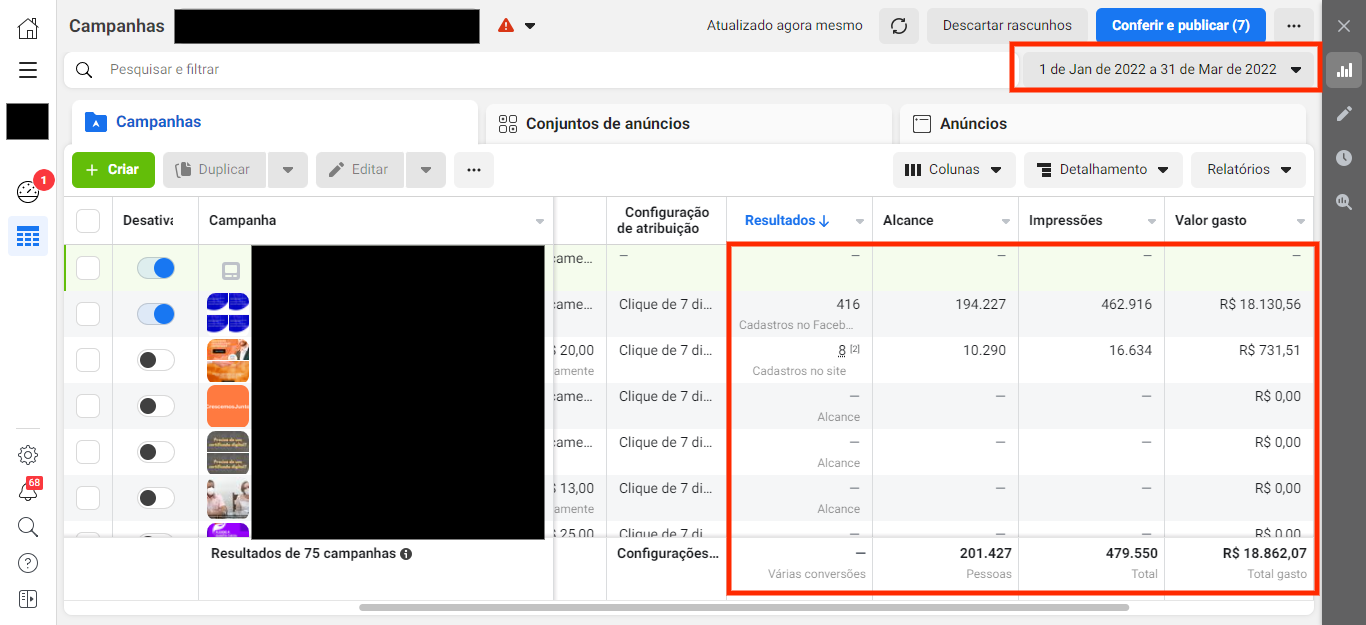The height and width of the screenshot is (625, 1366).
Task: Click the Pesquisar e filtrar search field
Action: (x=538, y=70)
